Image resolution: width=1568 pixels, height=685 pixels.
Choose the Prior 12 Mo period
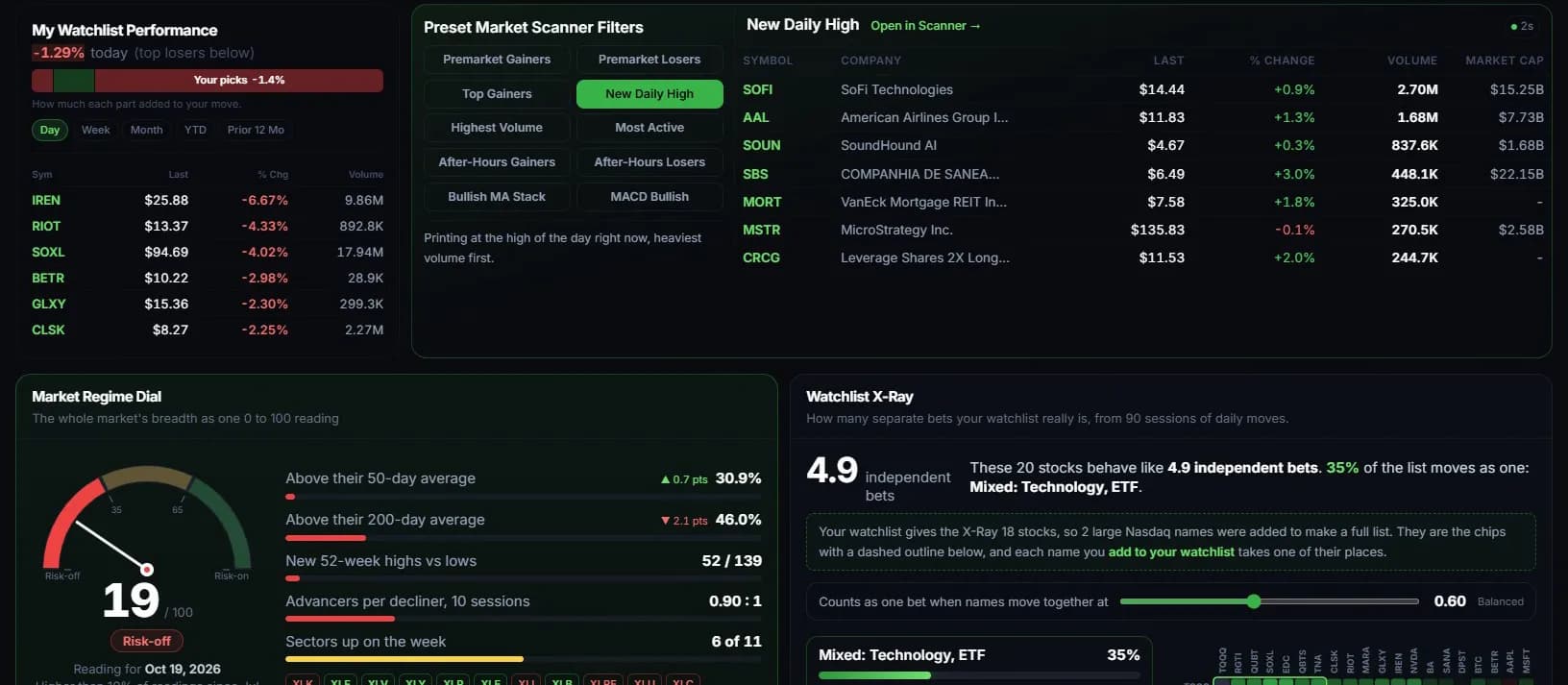tap(256, 130)
